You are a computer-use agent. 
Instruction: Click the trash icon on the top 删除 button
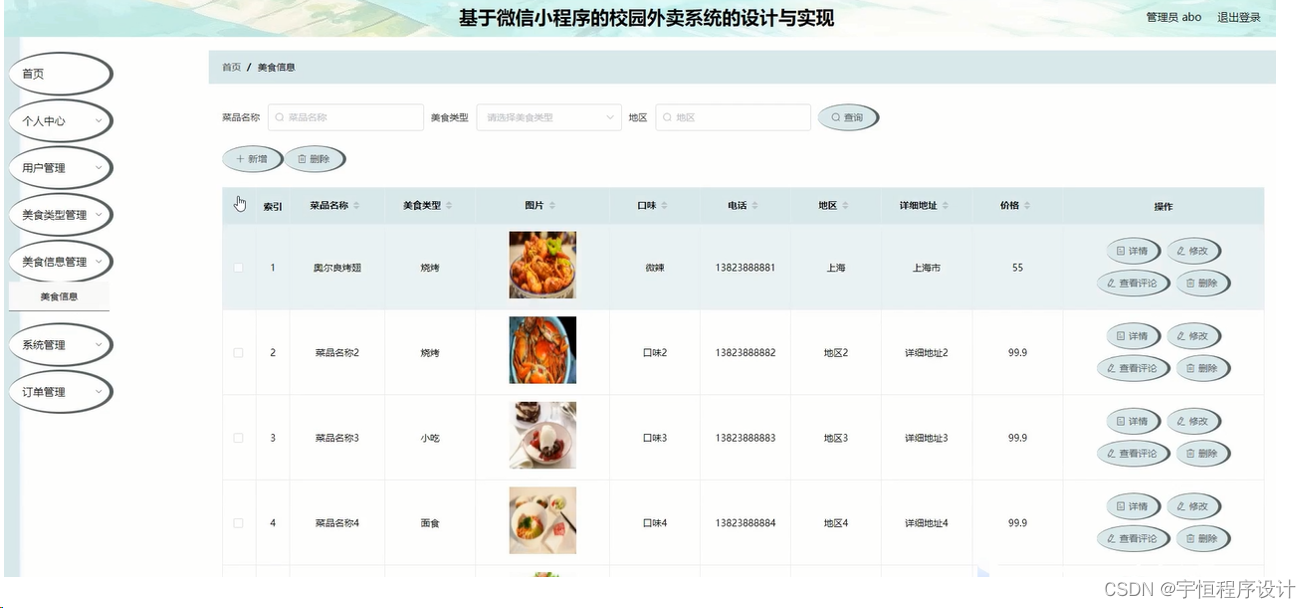coord(303,158)
